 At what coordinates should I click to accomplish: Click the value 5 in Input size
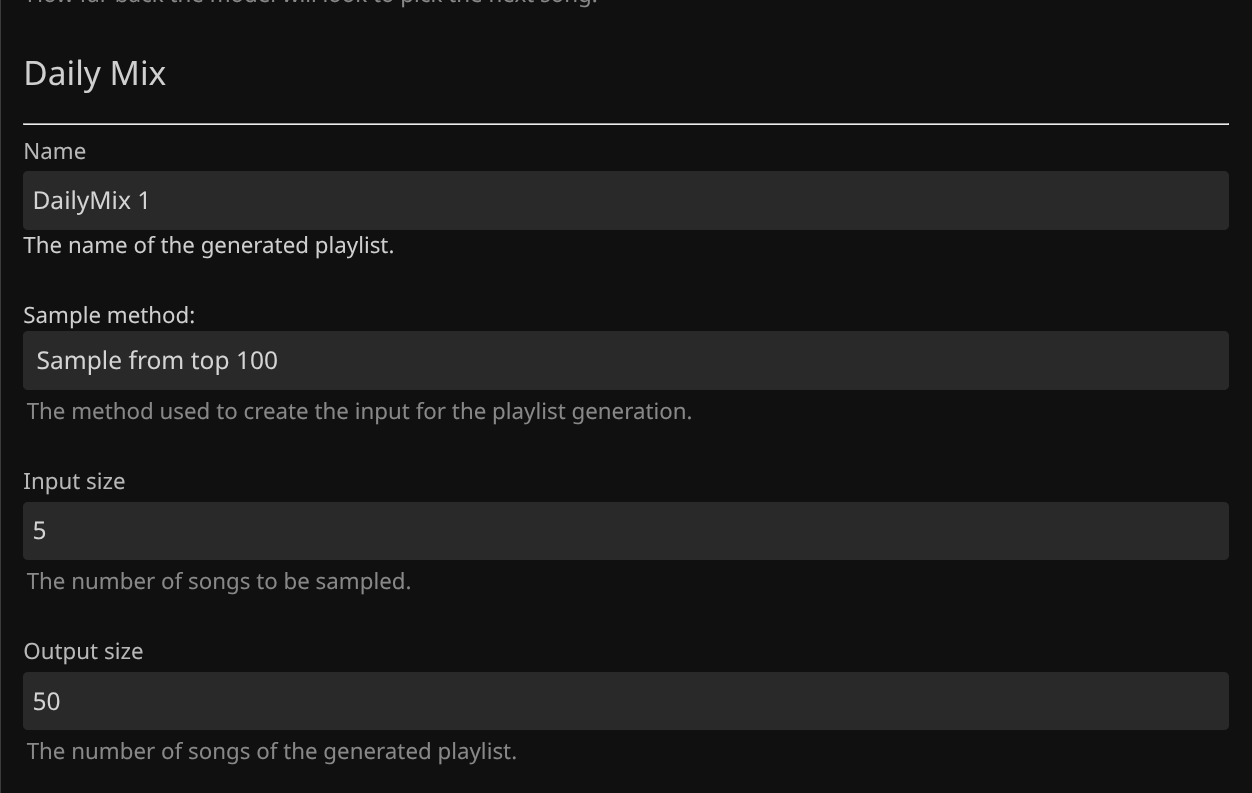40,530
